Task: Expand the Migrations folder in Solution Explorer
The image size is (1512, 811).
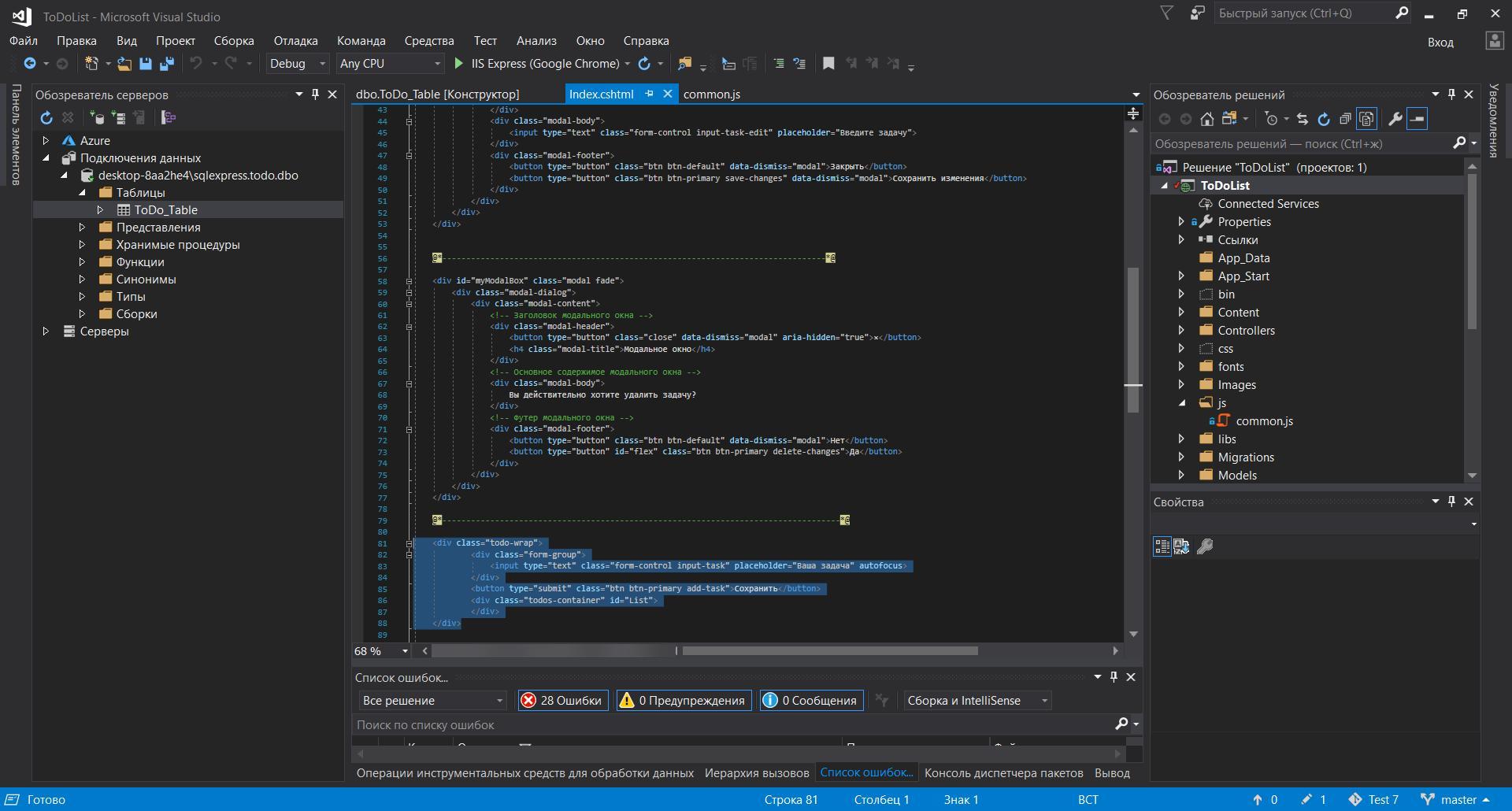Action: pos(1181,457)
